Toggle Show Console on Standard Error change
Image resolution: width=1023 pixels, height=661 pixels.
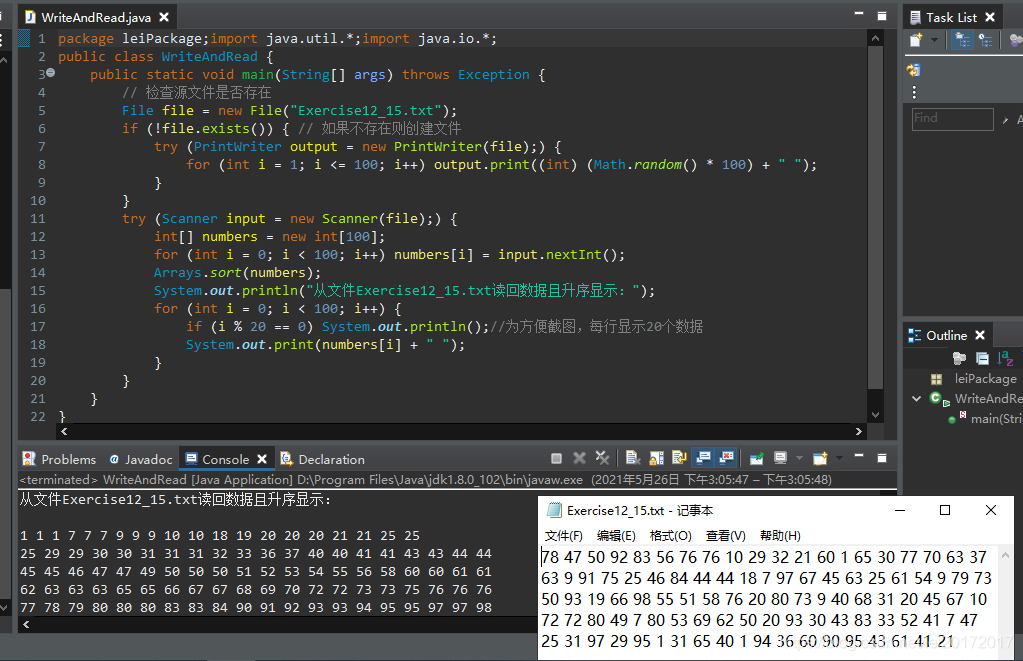tap(726, 458)
